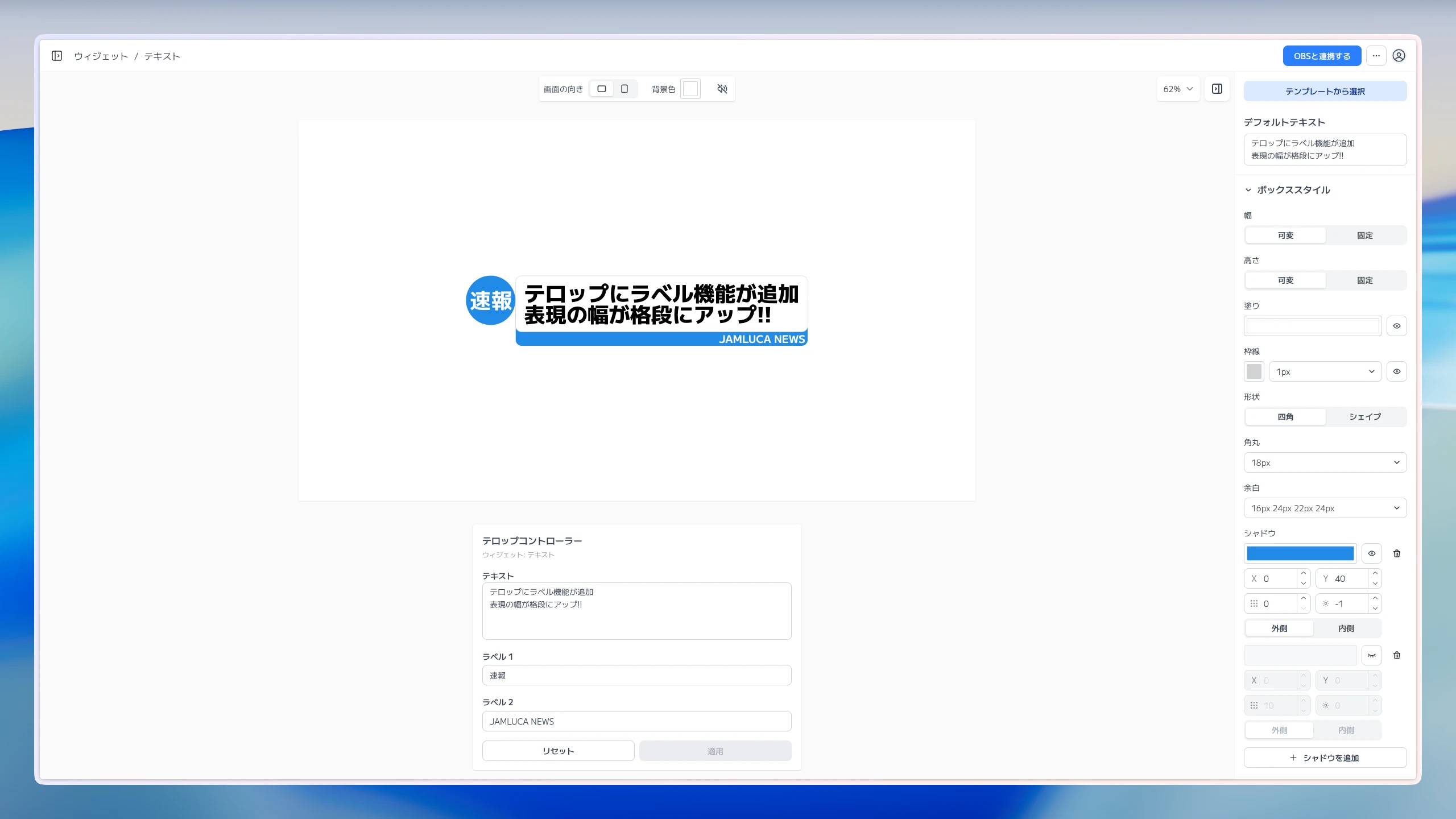Click シャドウを追加 button
This screenshot has height=819, width=1456.
(1325, 758)
